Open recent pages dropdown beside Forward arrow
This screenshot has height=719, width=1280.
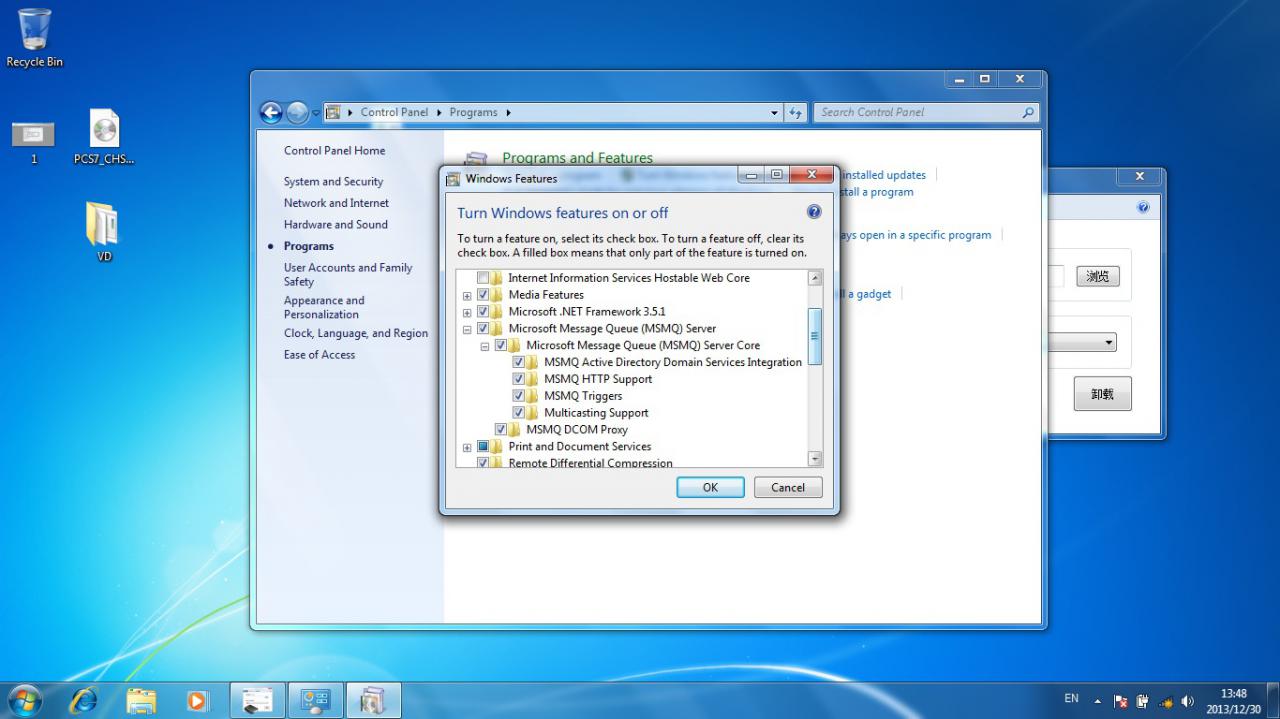click(x=316, y=113)
